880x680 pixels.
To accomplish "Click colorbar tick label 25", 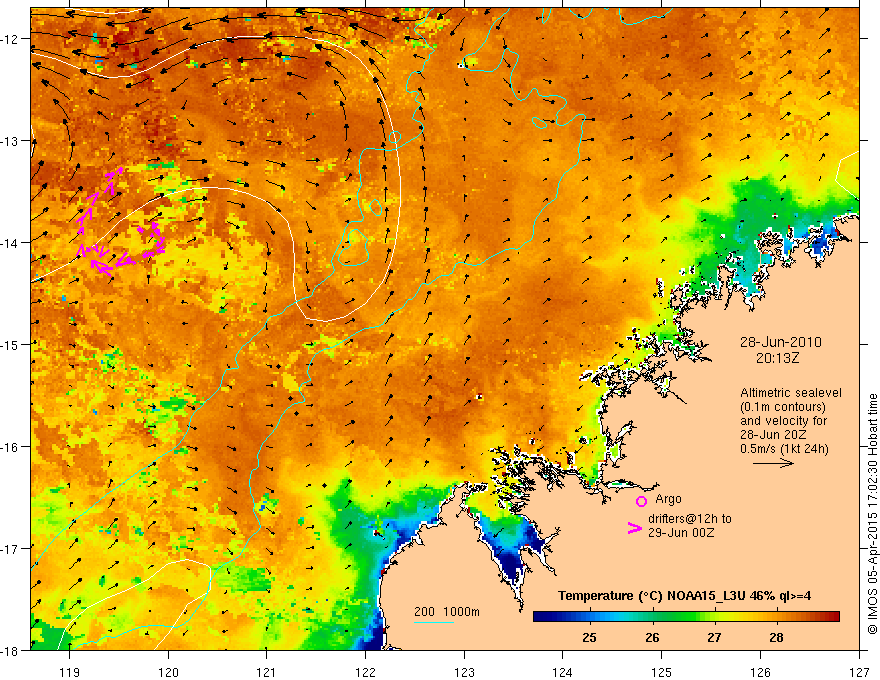I will click(589, 638).
